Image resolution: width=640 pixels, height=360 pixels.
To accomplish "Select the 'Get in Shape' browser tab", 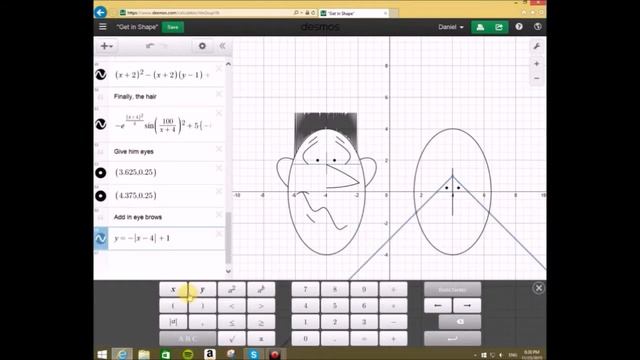I will tap(353, 13).
